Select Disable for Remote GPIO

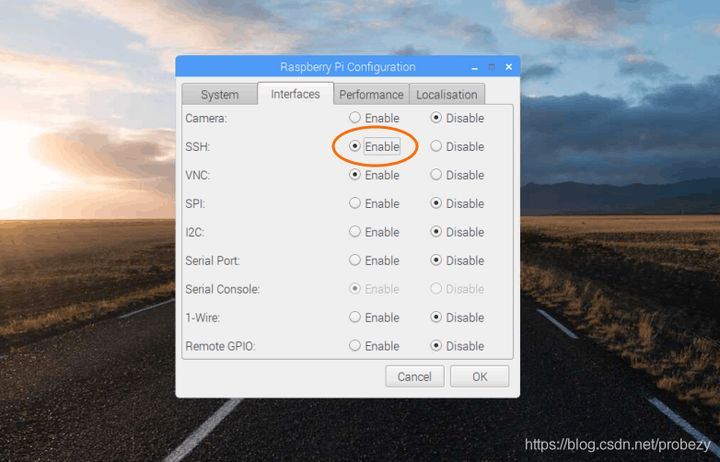436,345
